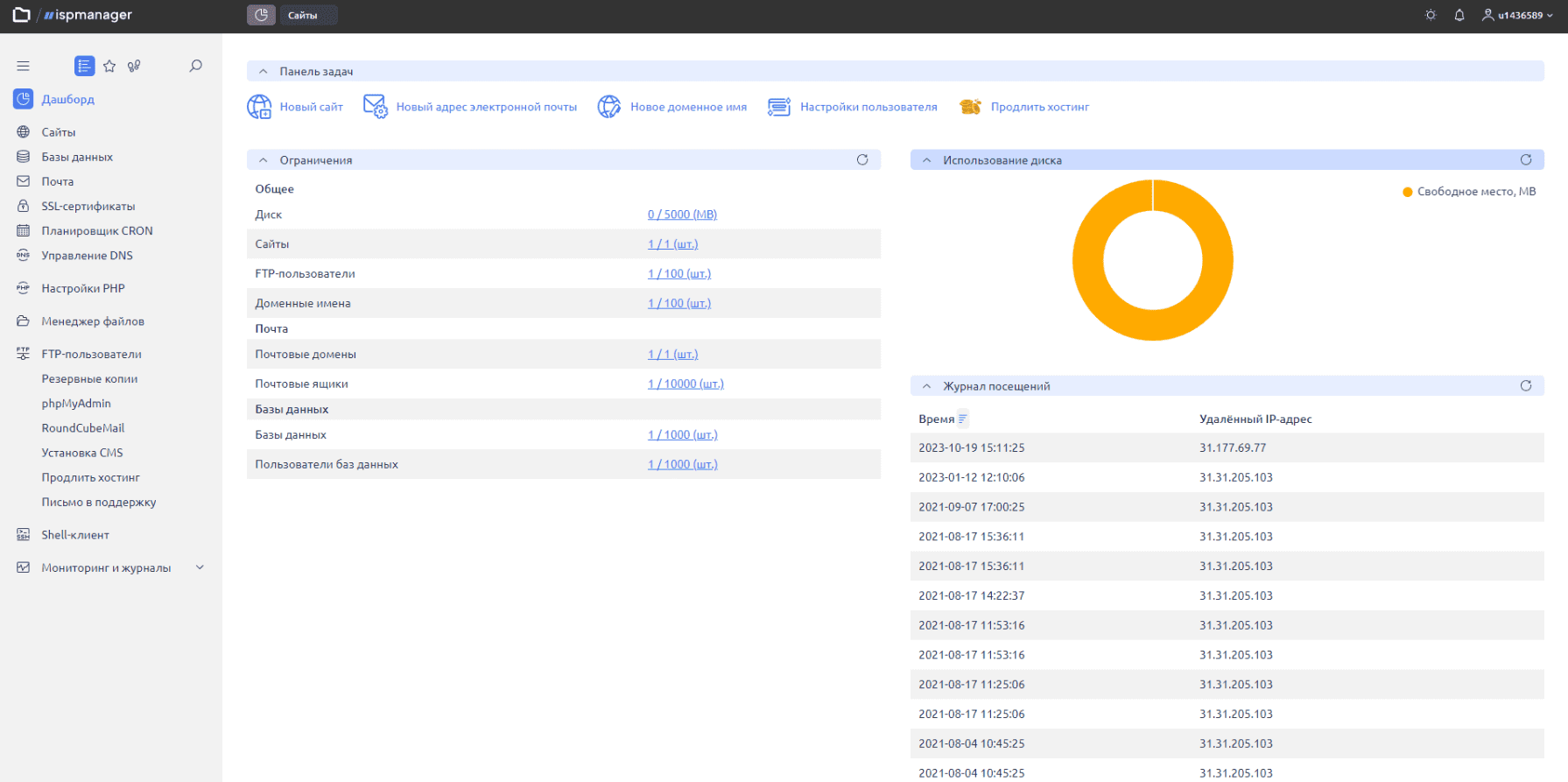This screenshot has height=782, width=1568.
Task: Click the monitoring chart icon in sidebar
Action: 24,567
